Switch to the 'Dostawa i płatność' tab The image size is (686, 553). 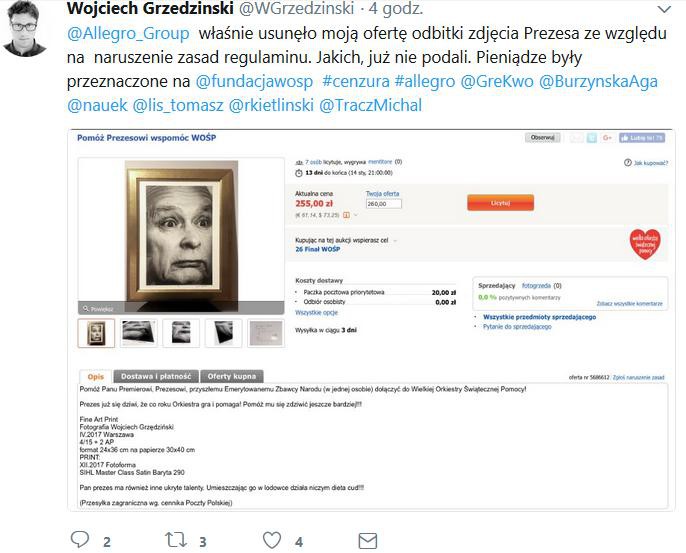point(156,376)
